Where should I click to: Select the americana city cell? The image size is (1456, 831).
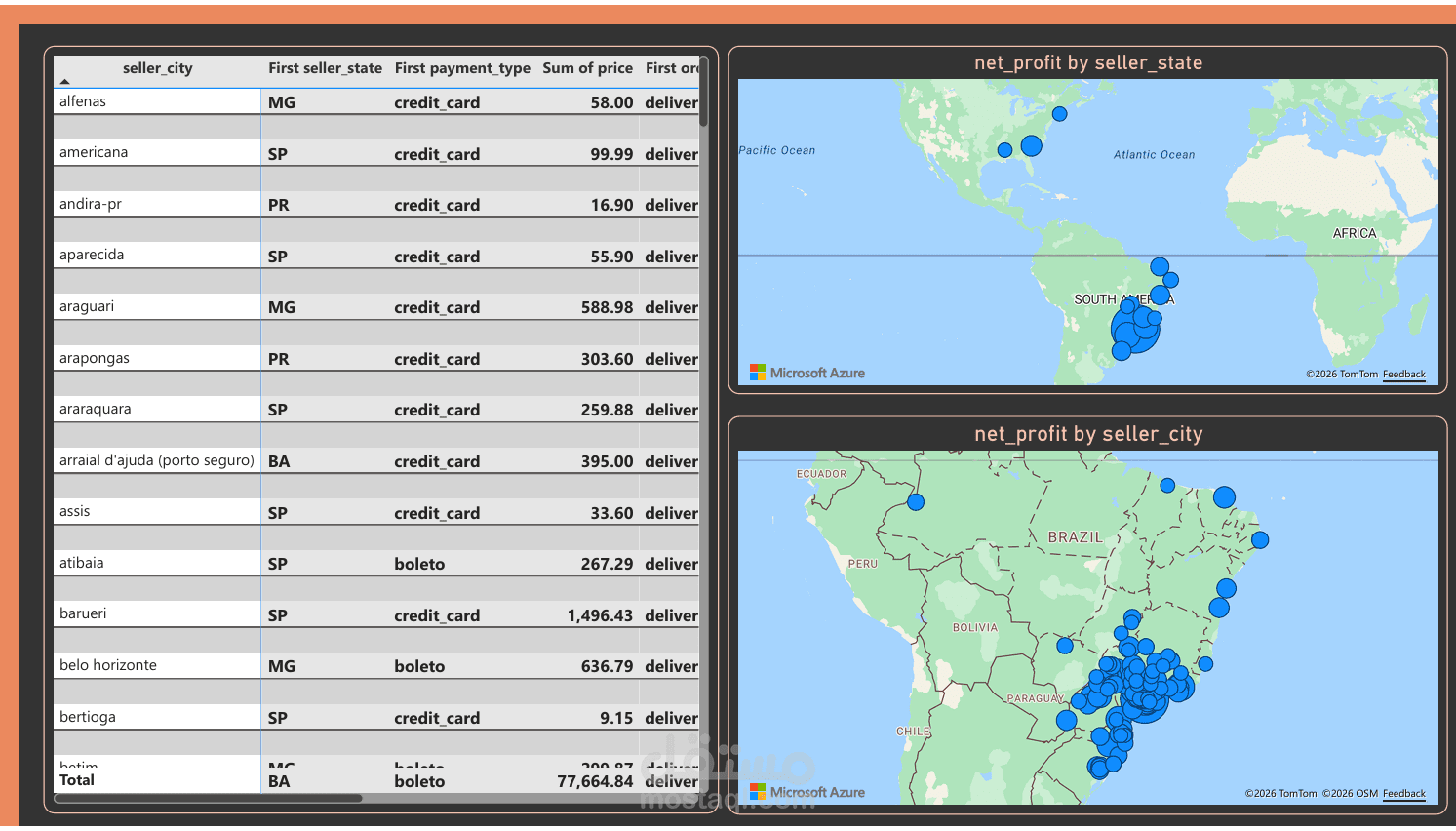(157, 152)
